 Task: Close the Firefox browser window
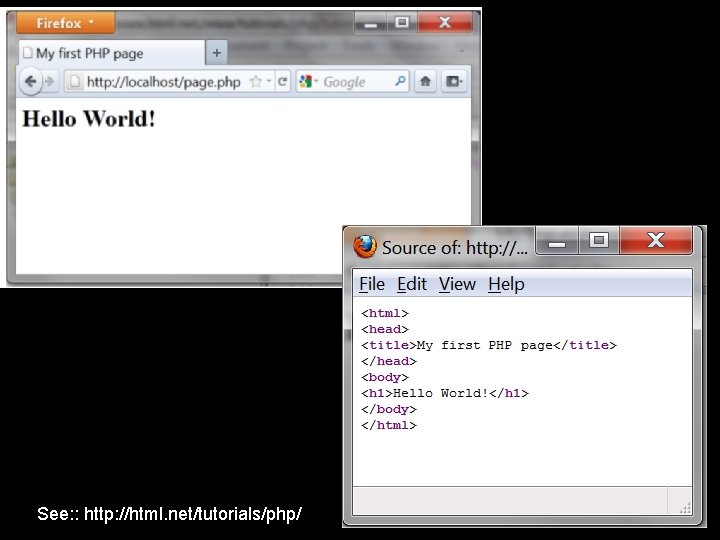444,22
